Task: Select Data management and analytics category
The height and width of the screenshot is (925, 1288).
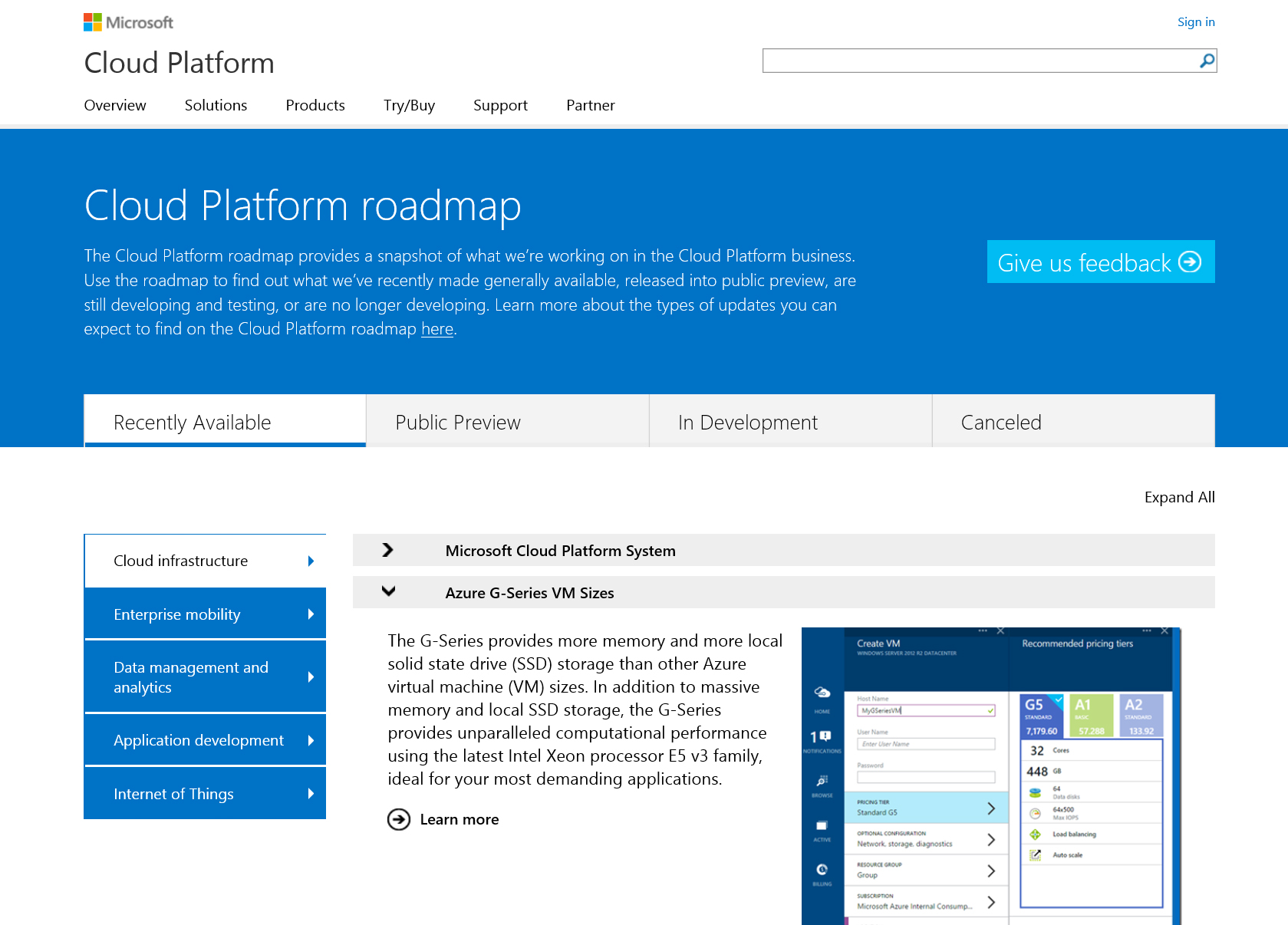Action: pyautogui.click(x=205, y=677)
